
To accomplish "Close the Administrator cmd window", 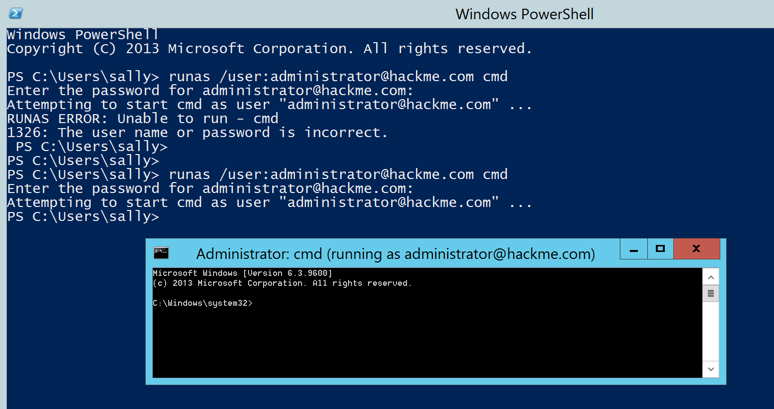I will [x=696, y=250].
